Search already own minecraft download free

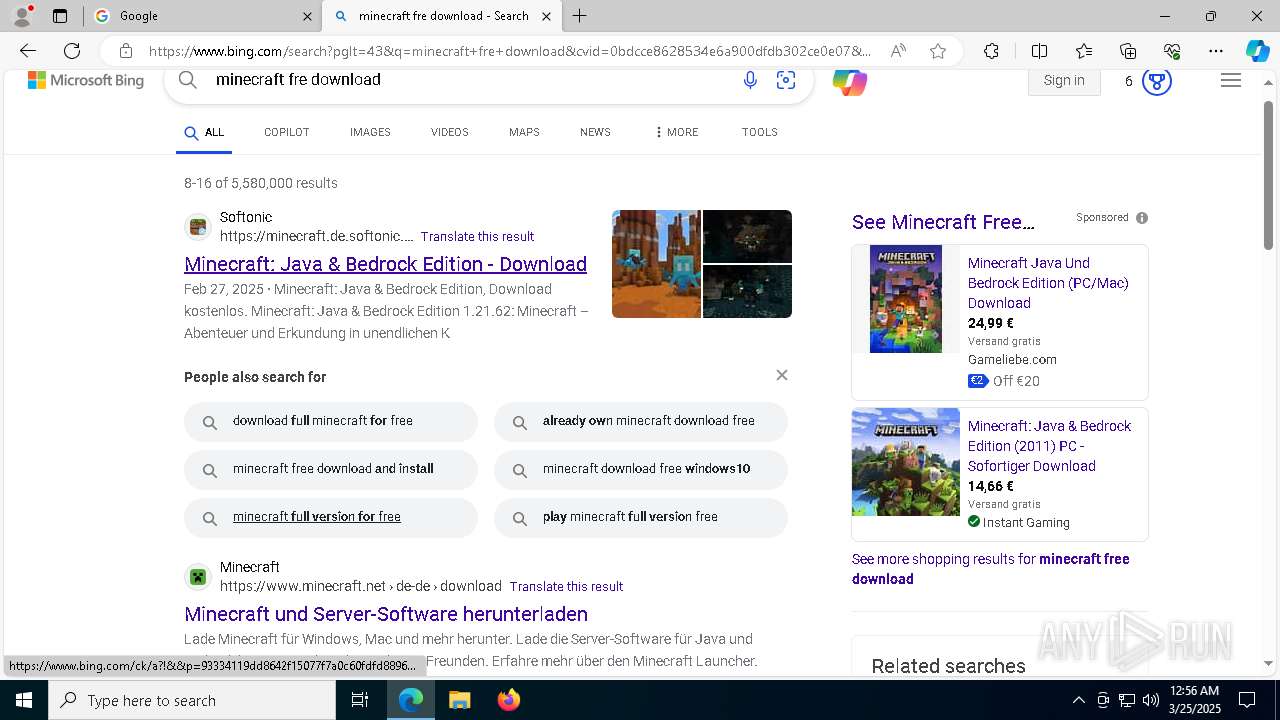[x=641, y=421]
